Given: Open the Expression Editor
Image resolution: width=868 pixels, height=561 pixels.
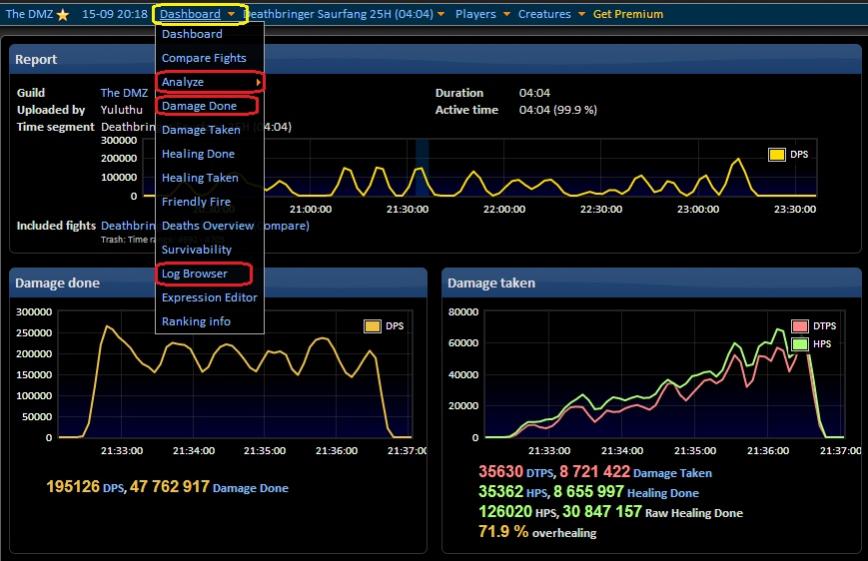Looking at the screenshot, I should point(209,298).
